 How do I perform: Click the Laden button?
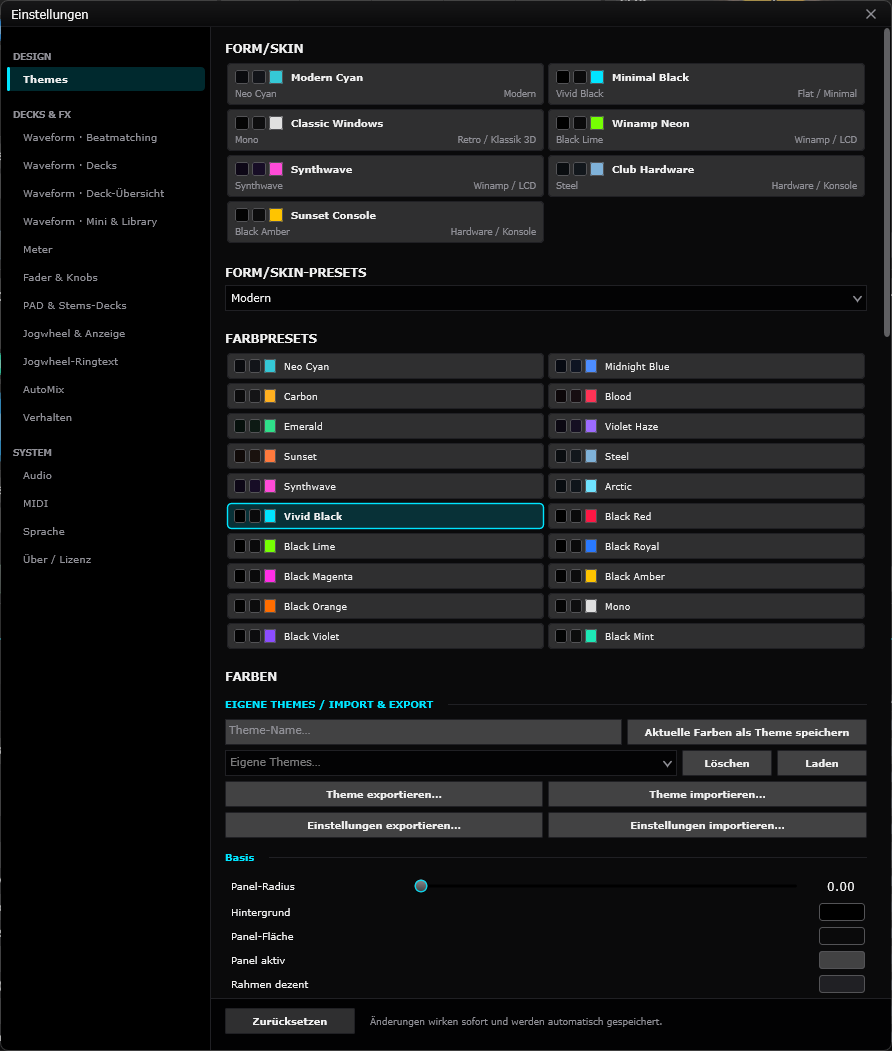coord(822,763)
